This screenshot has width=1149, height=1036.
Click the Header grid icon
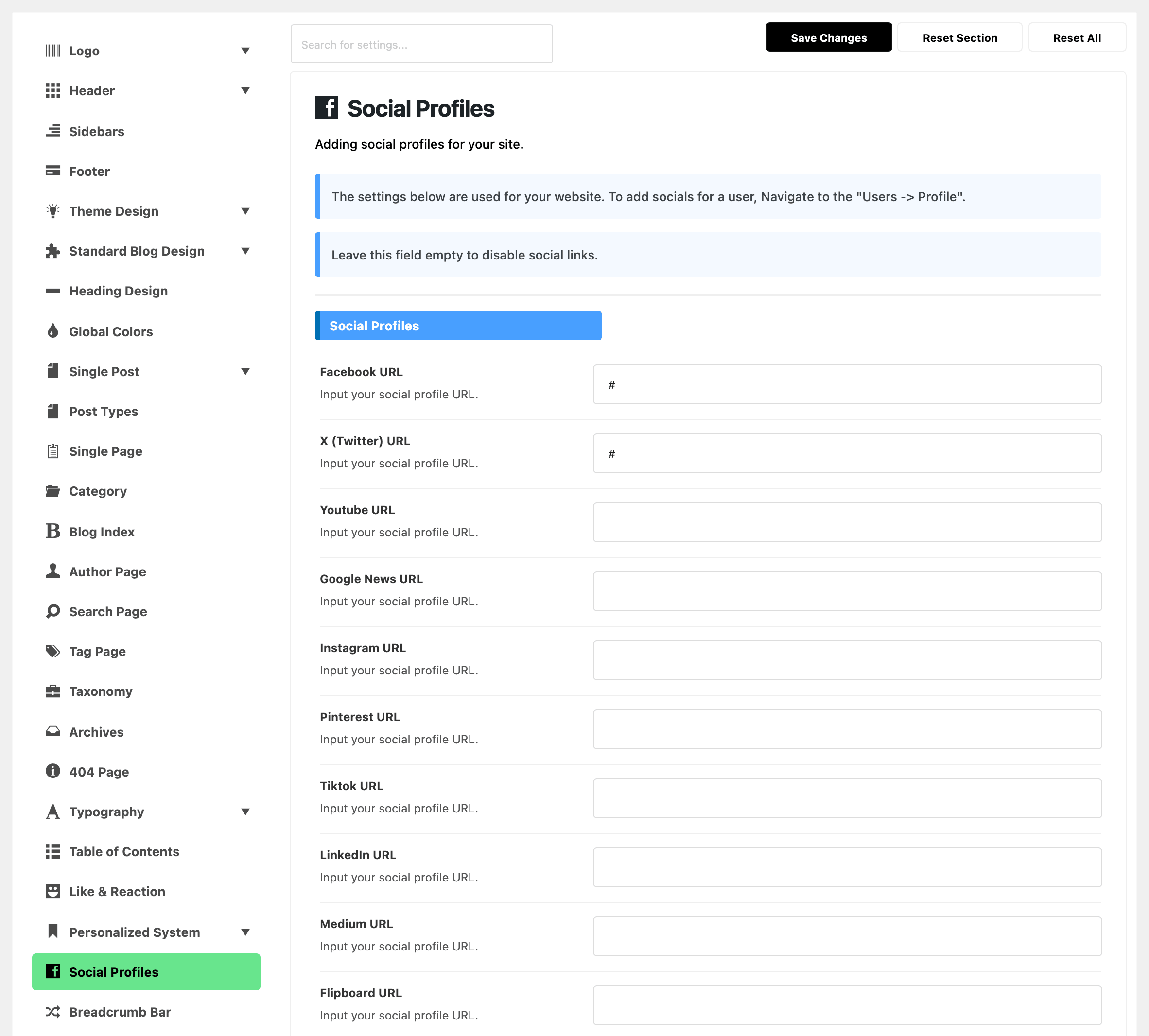point(53,90)
